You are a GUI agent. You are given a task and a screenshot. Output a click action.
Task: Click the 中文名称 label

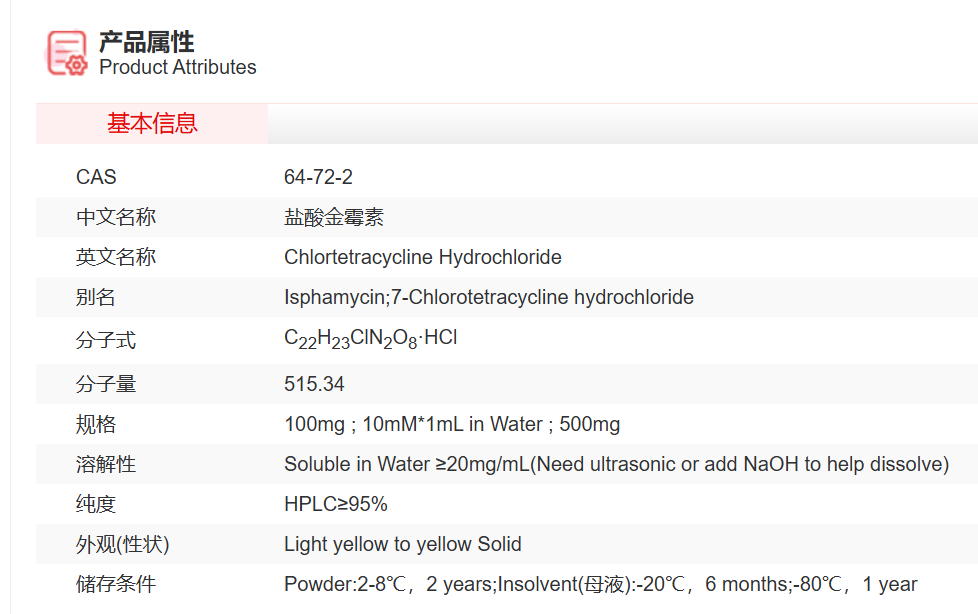coord(116,217)
